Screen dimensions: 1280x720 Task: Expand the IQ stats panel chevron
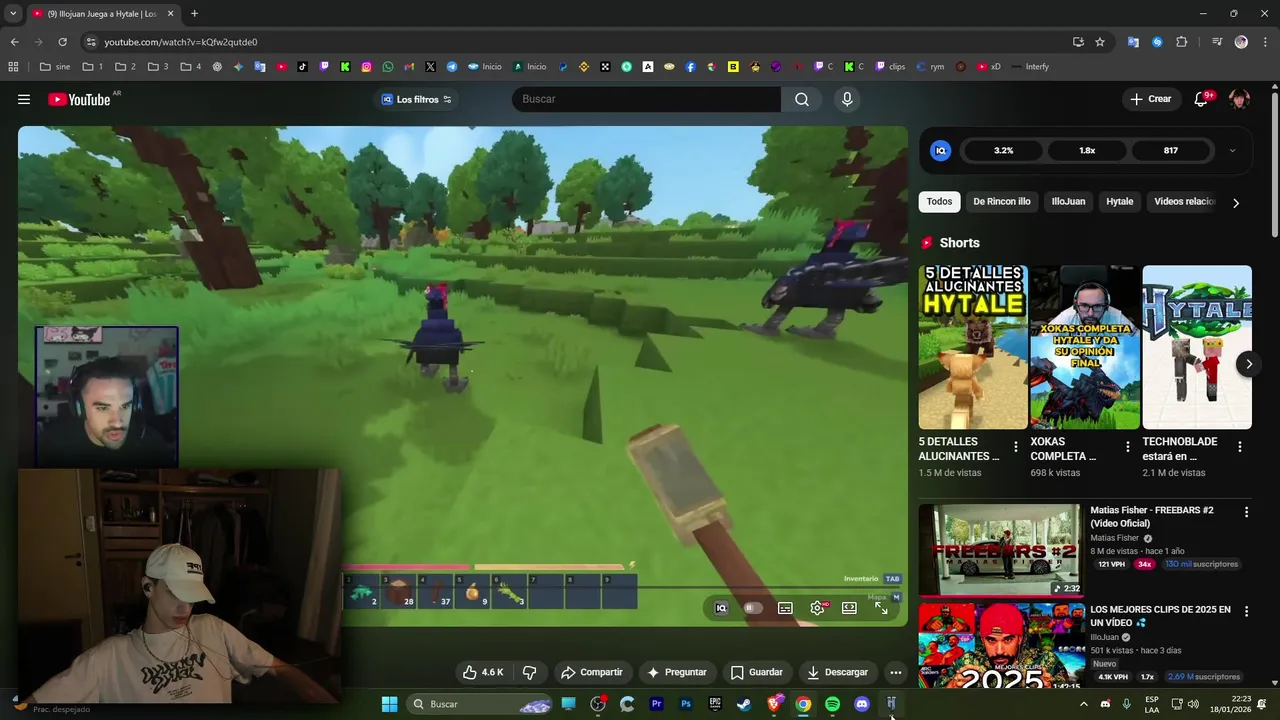1232,151
